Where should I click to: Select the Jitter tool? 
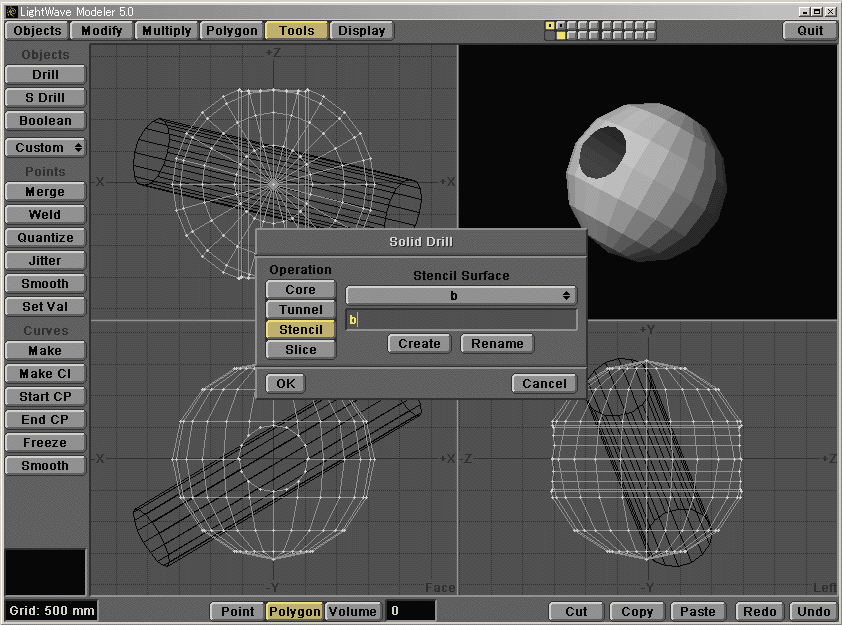click(44, 260)
